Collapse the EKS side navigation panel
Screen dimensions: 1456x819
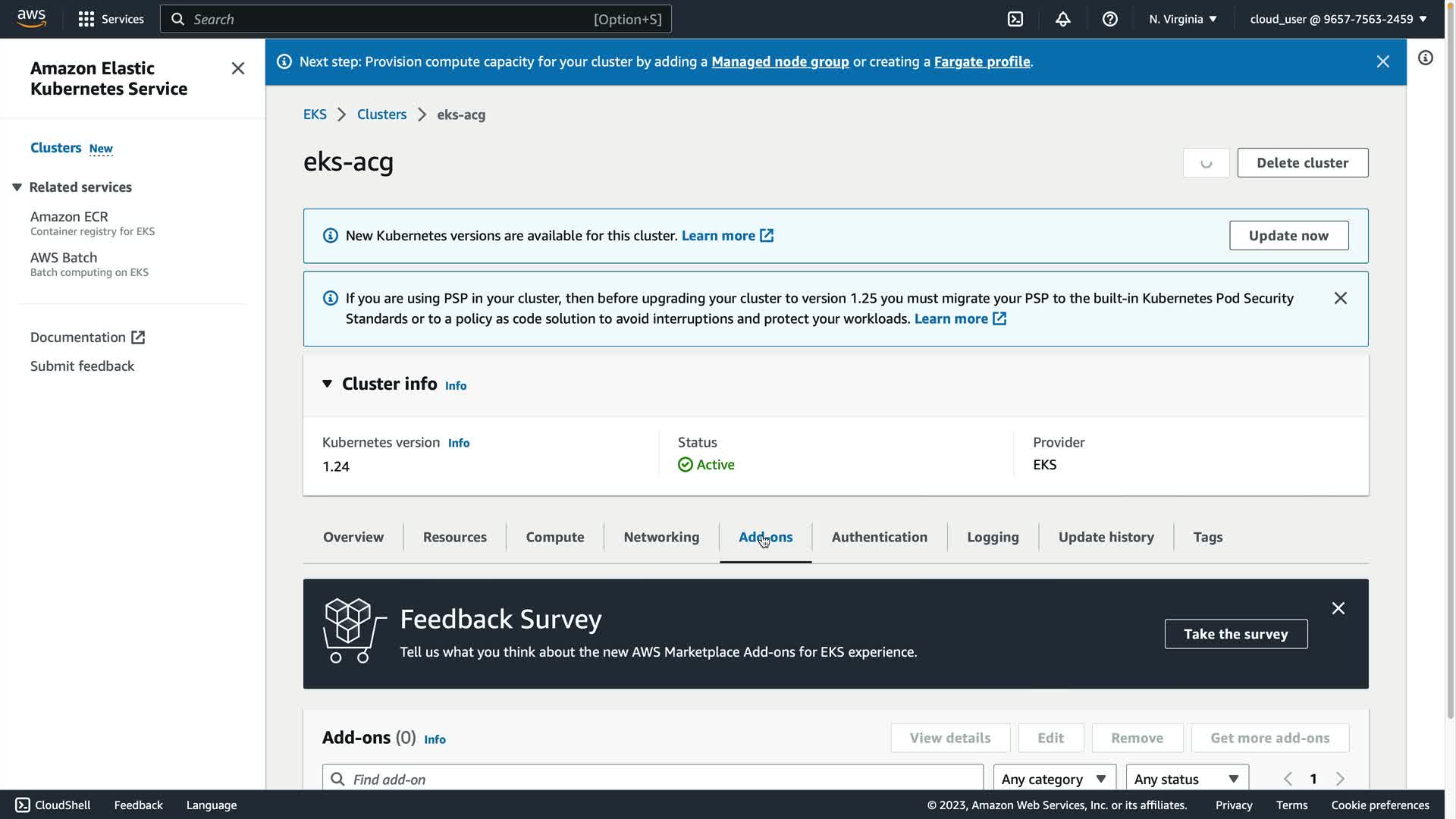click(237, 69)
